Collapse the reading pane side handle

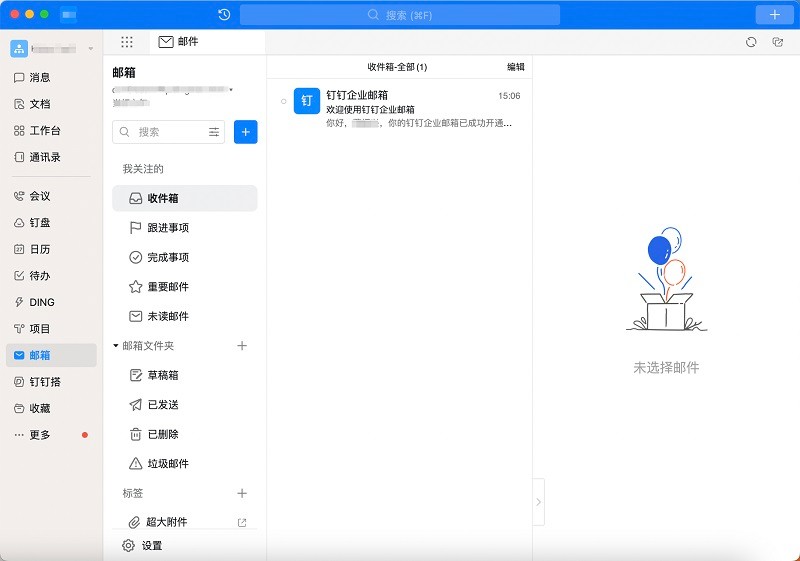539,502
